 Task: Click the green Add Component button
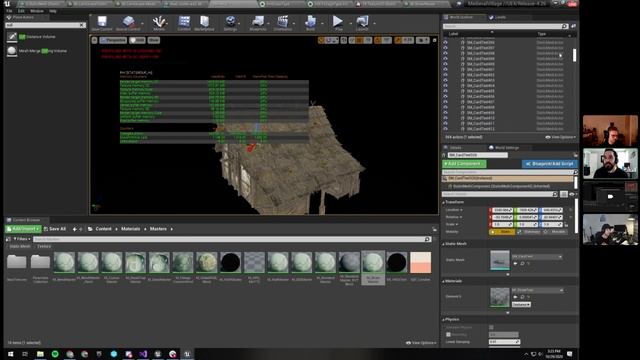pyautogui.click(x=464, y=164)
